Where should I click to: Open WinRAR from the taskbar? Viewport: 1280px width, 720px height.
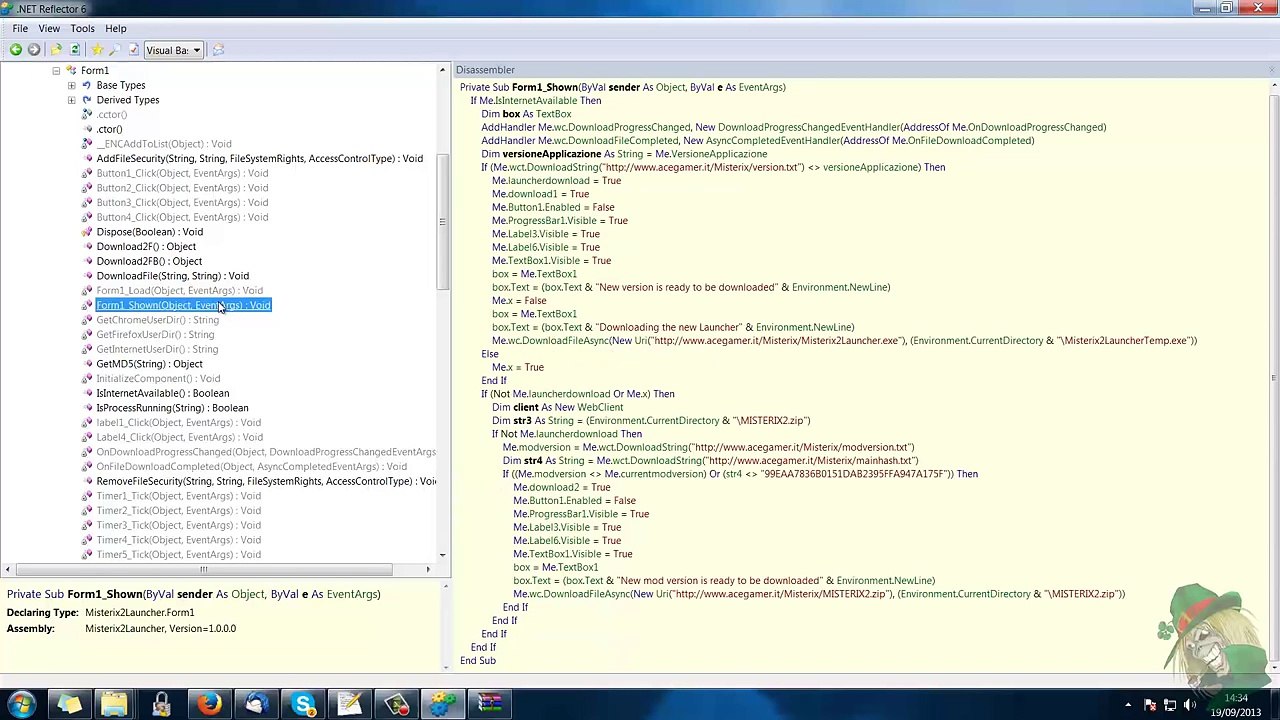(490, 704)
